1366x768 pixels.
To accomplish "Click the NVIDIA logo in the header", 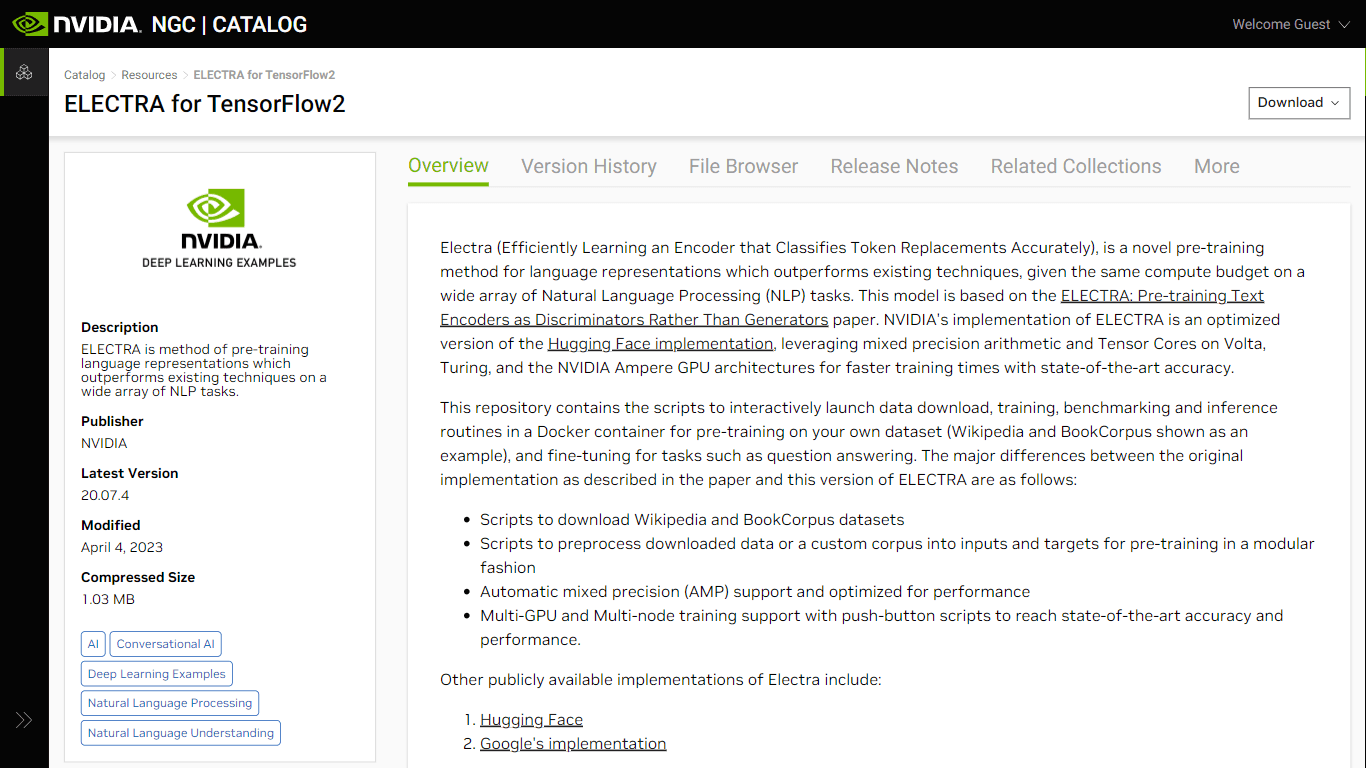I will [x=75, y=24].
